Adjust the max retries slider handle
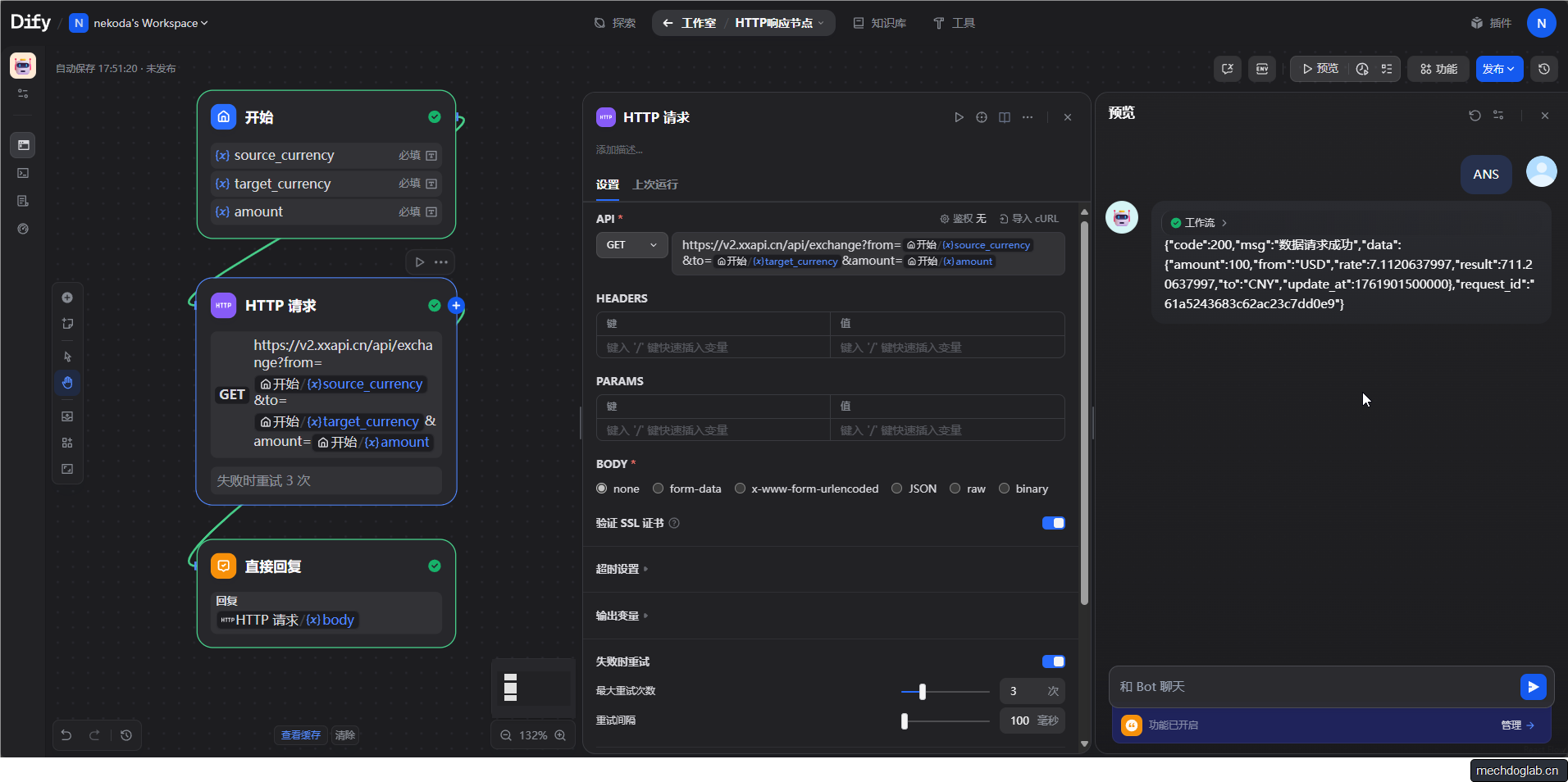This screenshot has height=782, width=1568. [923, 691]
